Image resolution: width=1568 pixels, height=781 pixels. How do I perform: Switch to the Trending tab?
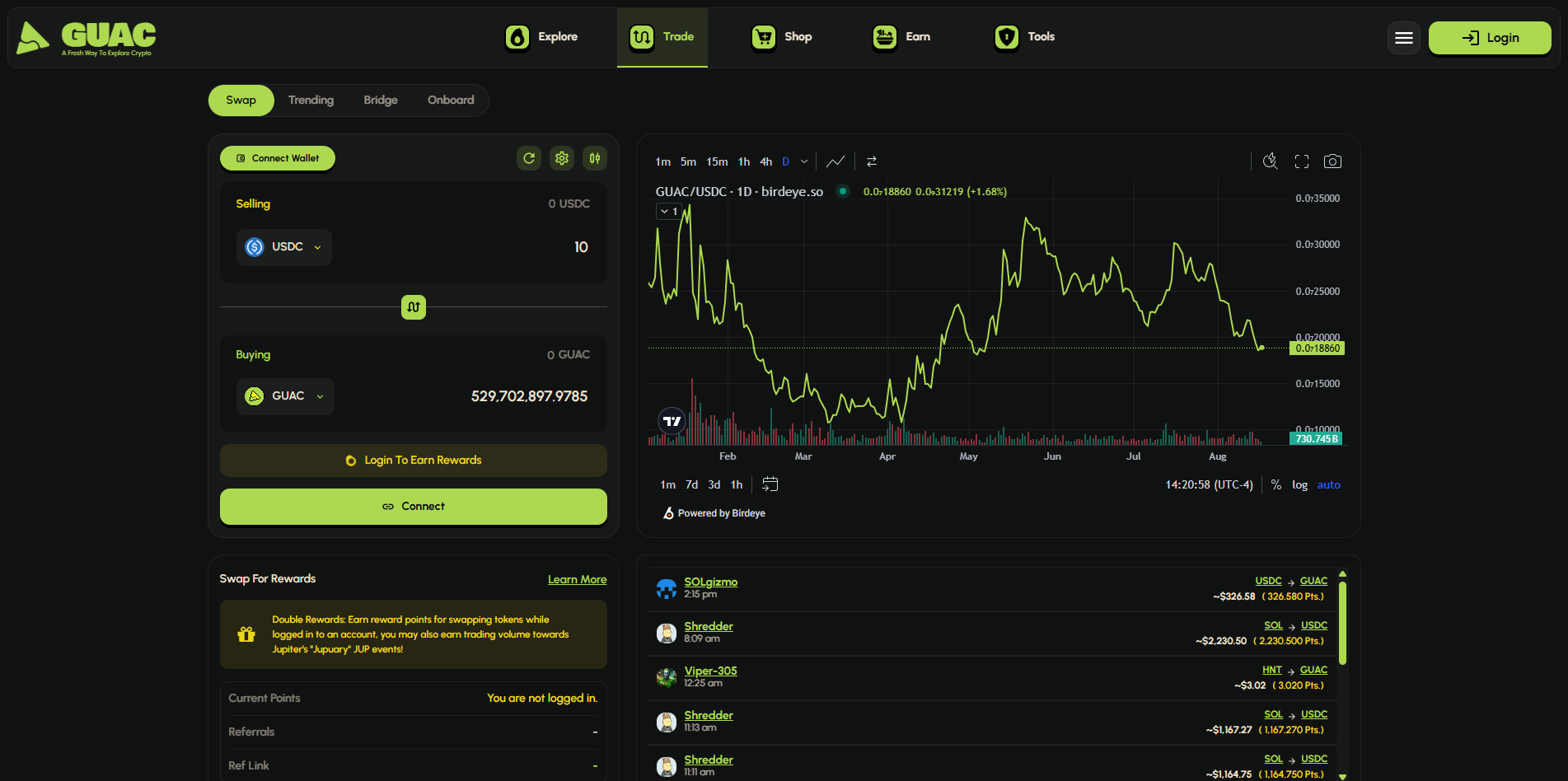(x=311, y=101)
